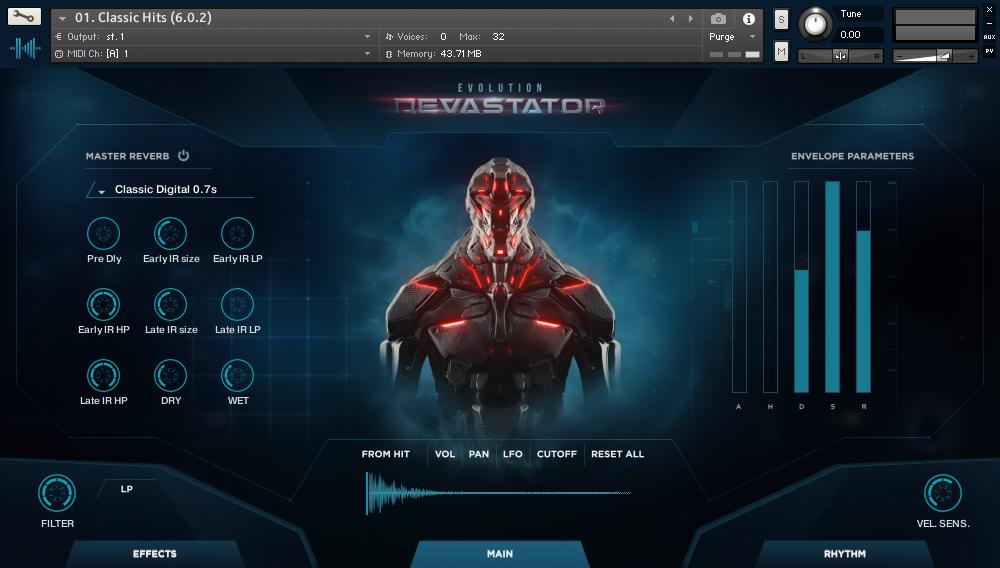Screen dimensions: 1000x568
Task: Switch to the RHYTHM tab
Action: coord(844,554)
